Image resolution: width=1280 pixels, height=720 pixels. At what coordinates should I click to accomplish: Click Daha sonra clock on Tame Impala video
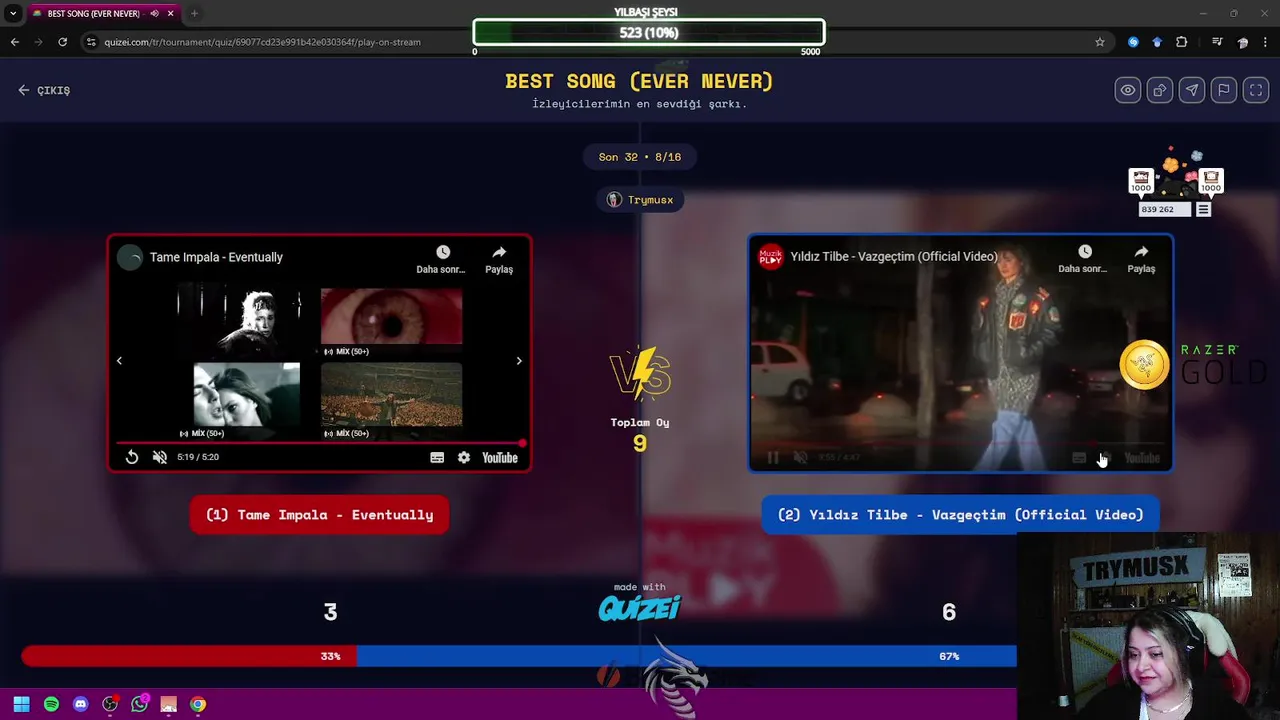click(x=442, y=259)
